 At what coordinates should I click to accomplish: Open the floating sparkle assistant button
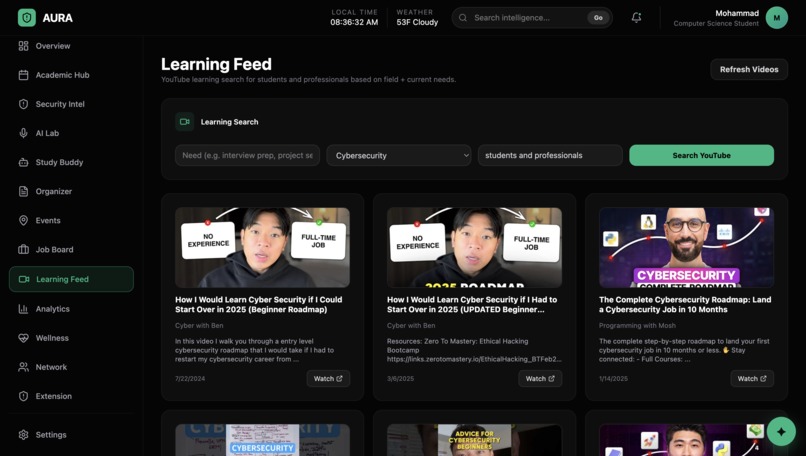pos(781,431)
